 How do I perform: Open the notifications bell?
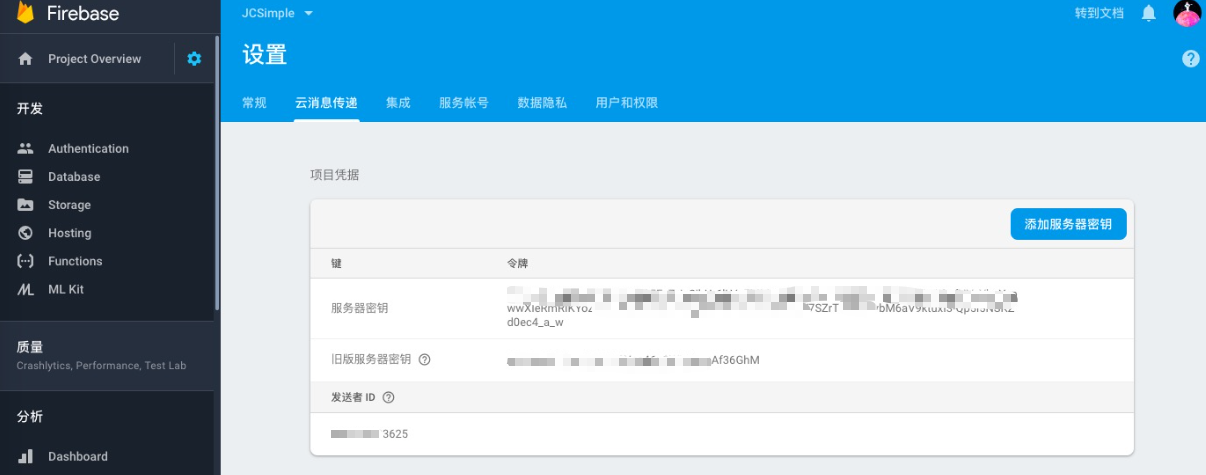1149,13
